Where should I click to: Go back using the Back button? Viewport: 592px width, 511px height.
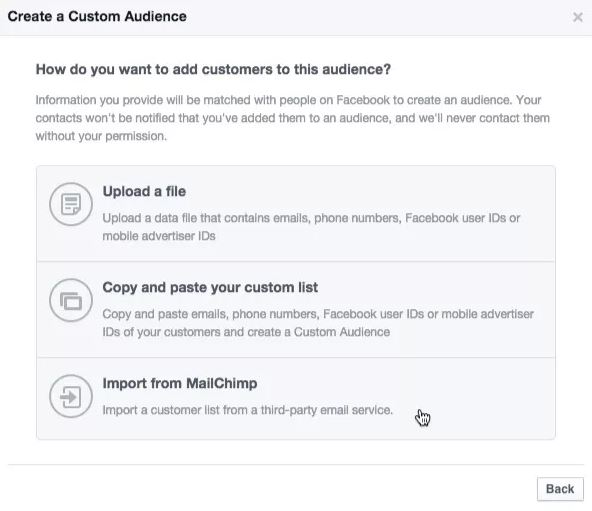560,489
